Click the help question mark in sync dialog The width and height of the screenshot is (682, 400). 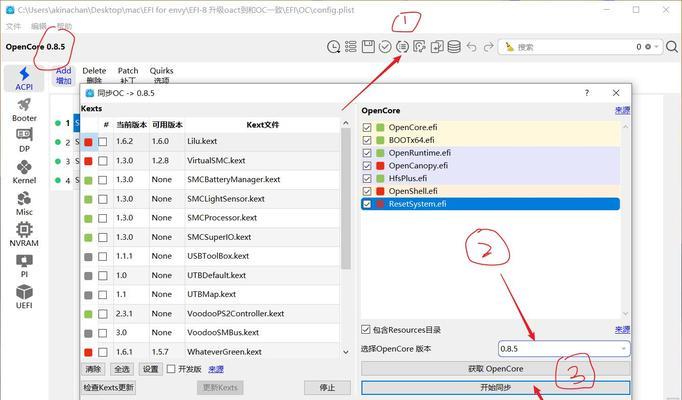pyautogui.click(x=587, y=93)
